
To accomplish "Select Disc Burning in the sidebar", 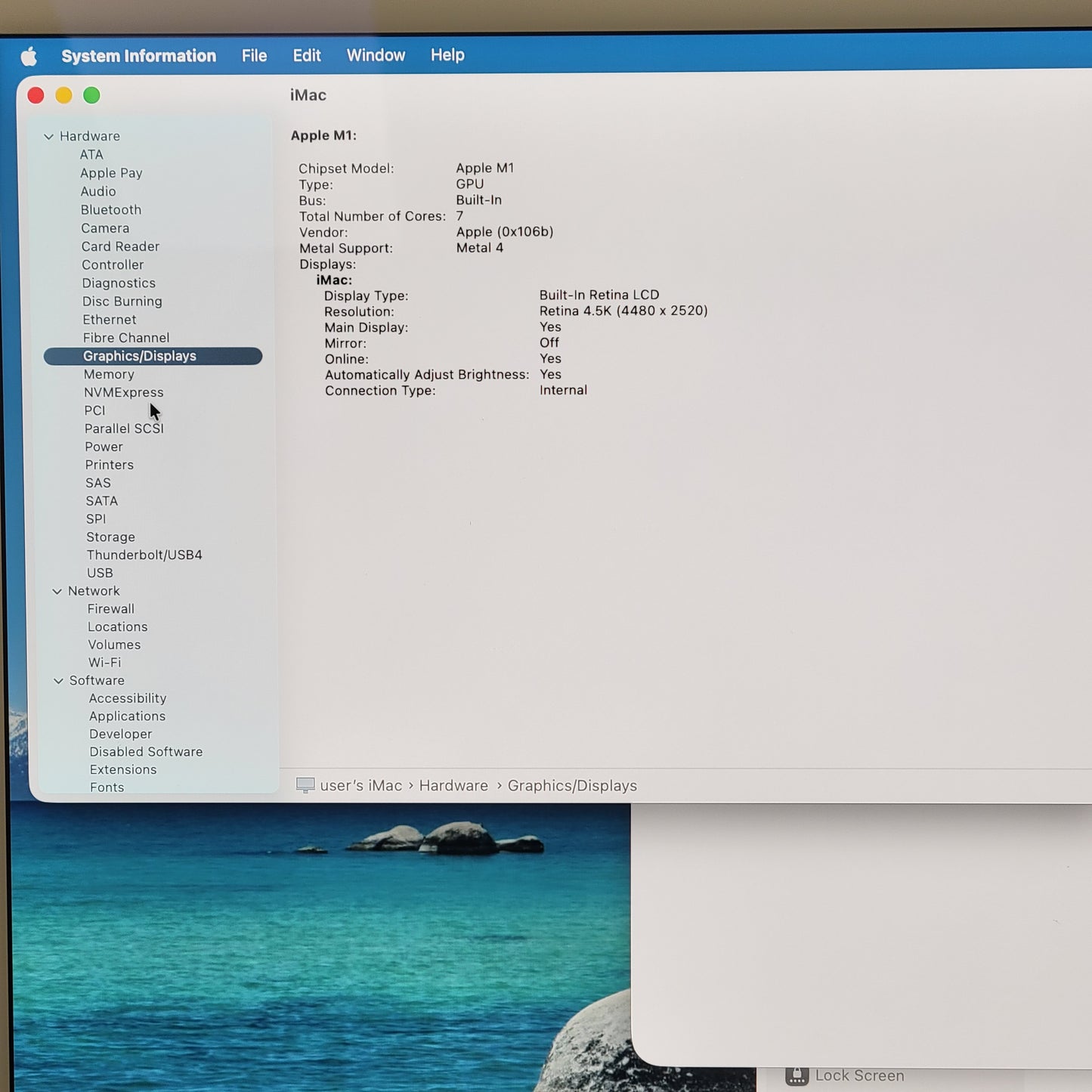I will [122, 302].
